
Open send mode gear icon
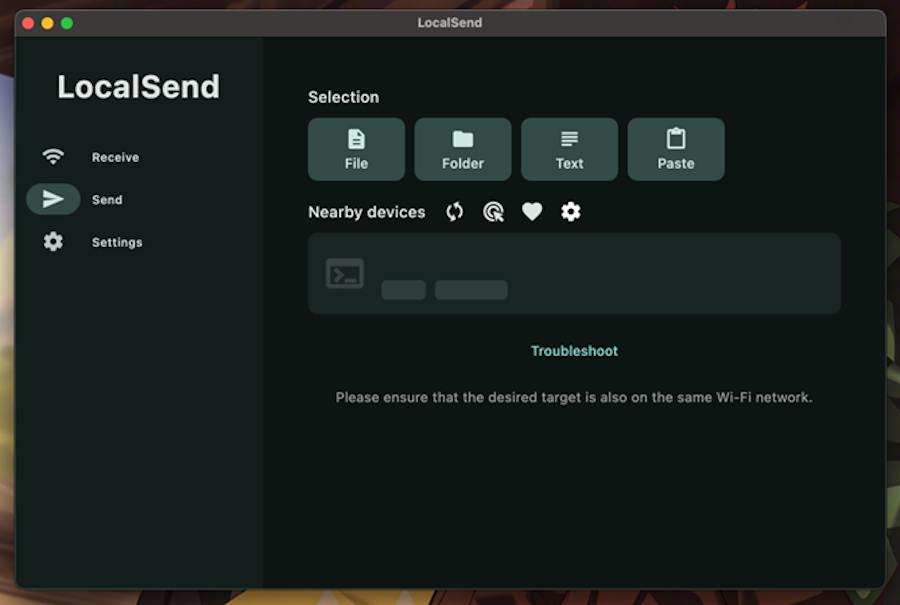(571, 212)
